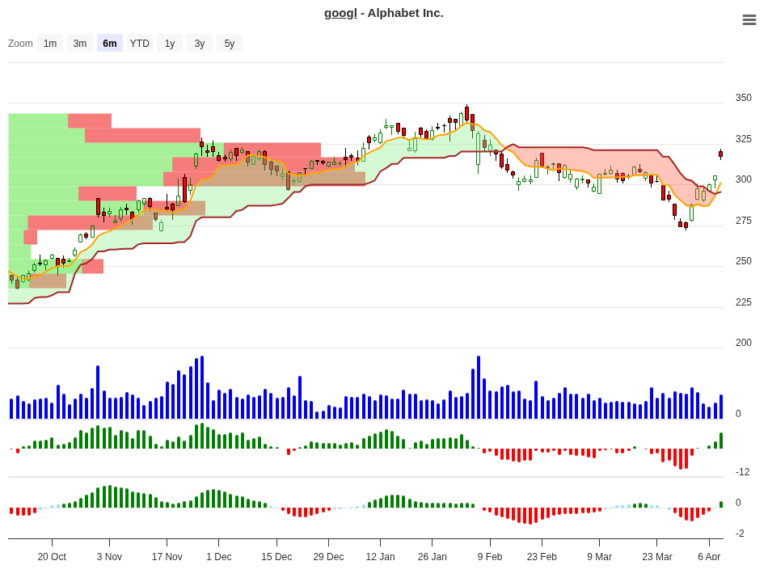Click the 200 price axis label
Image resolution: width=768 pixels, height=582 pixels.
click(x=743, y=342)
